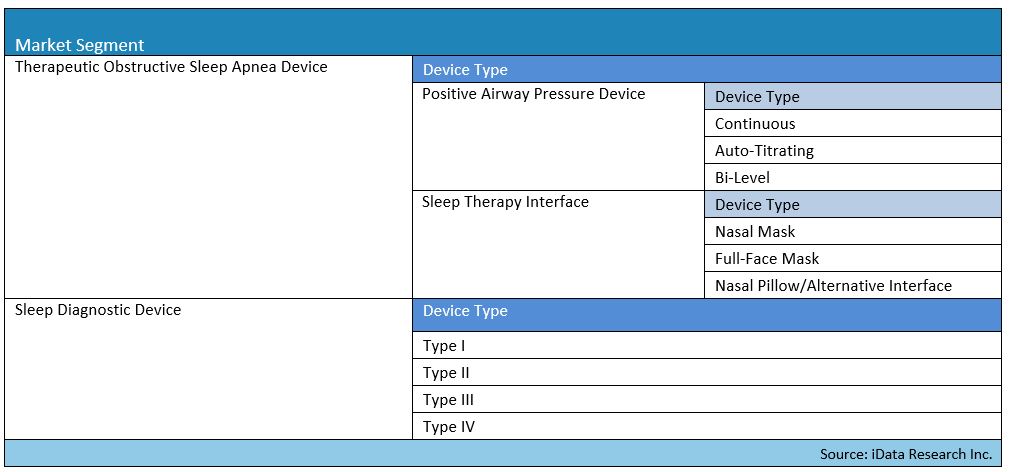Screen dimensions: 1015x472
Task: Click Device Type subheader above Continuous
Action: click(853, 96)
